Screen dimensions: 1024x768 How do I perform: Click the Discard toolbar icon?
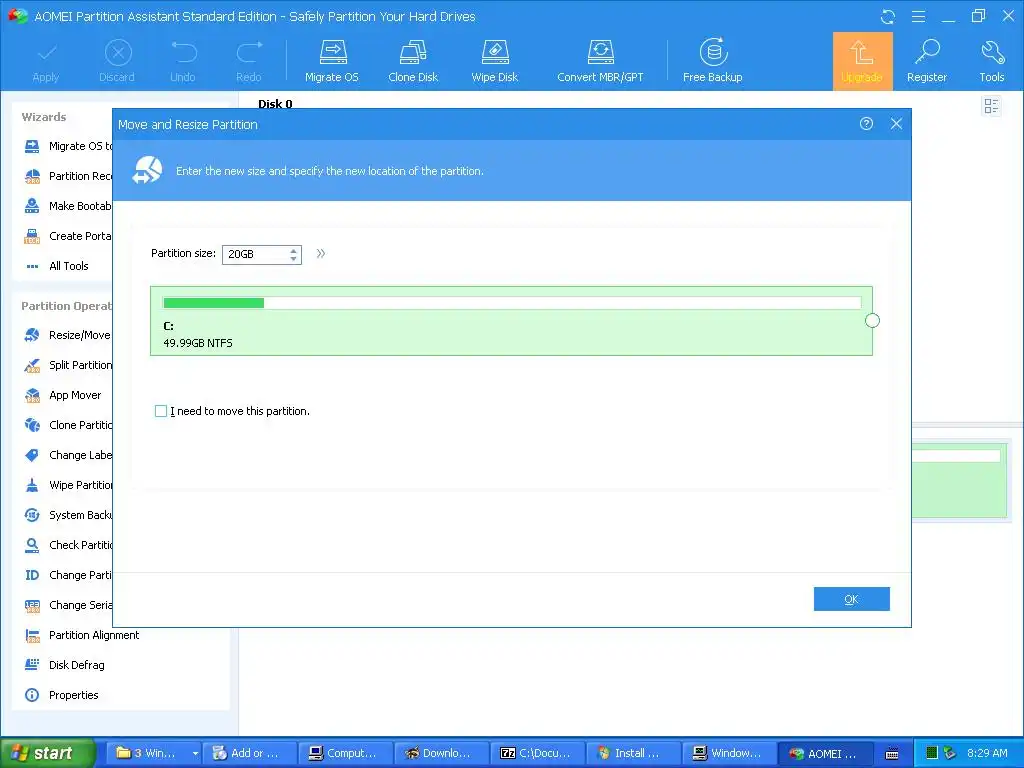pos(117,61)
